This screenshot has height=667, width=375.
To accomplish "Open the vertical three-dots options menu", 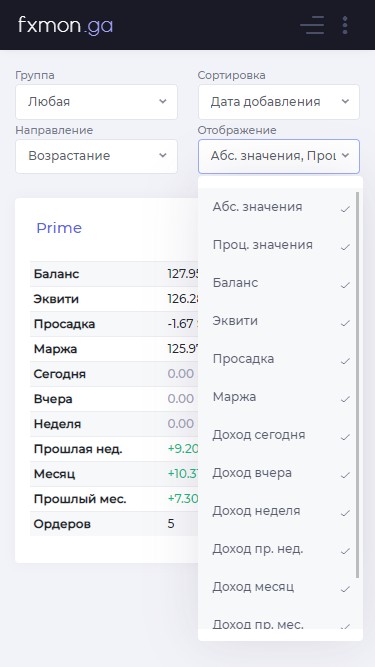I will point(345,25).
